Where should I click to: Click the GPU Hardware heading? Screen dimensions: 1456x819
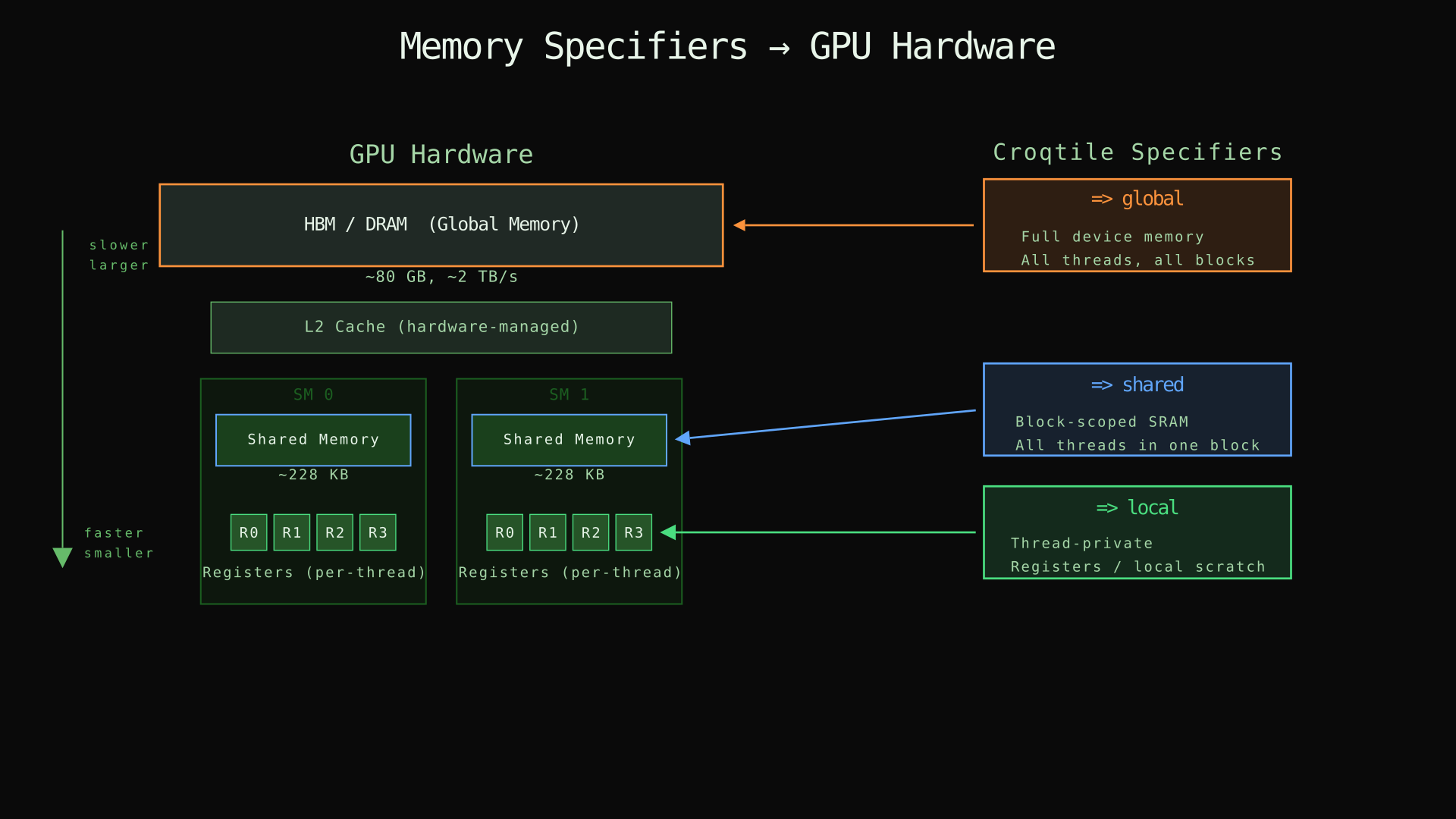pos(441,154)
